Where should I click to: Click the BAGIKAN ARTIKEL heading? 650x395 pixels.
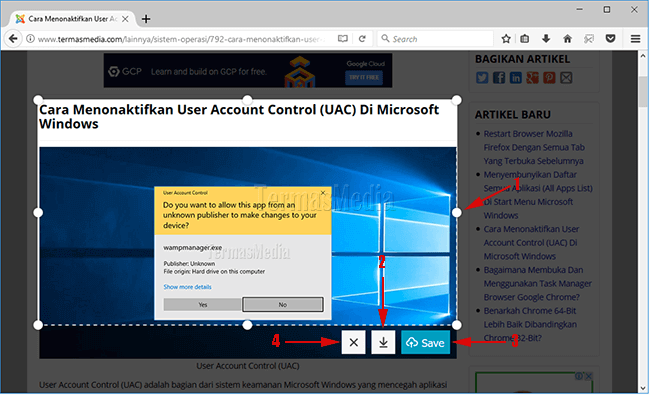[x=522, y=59]
